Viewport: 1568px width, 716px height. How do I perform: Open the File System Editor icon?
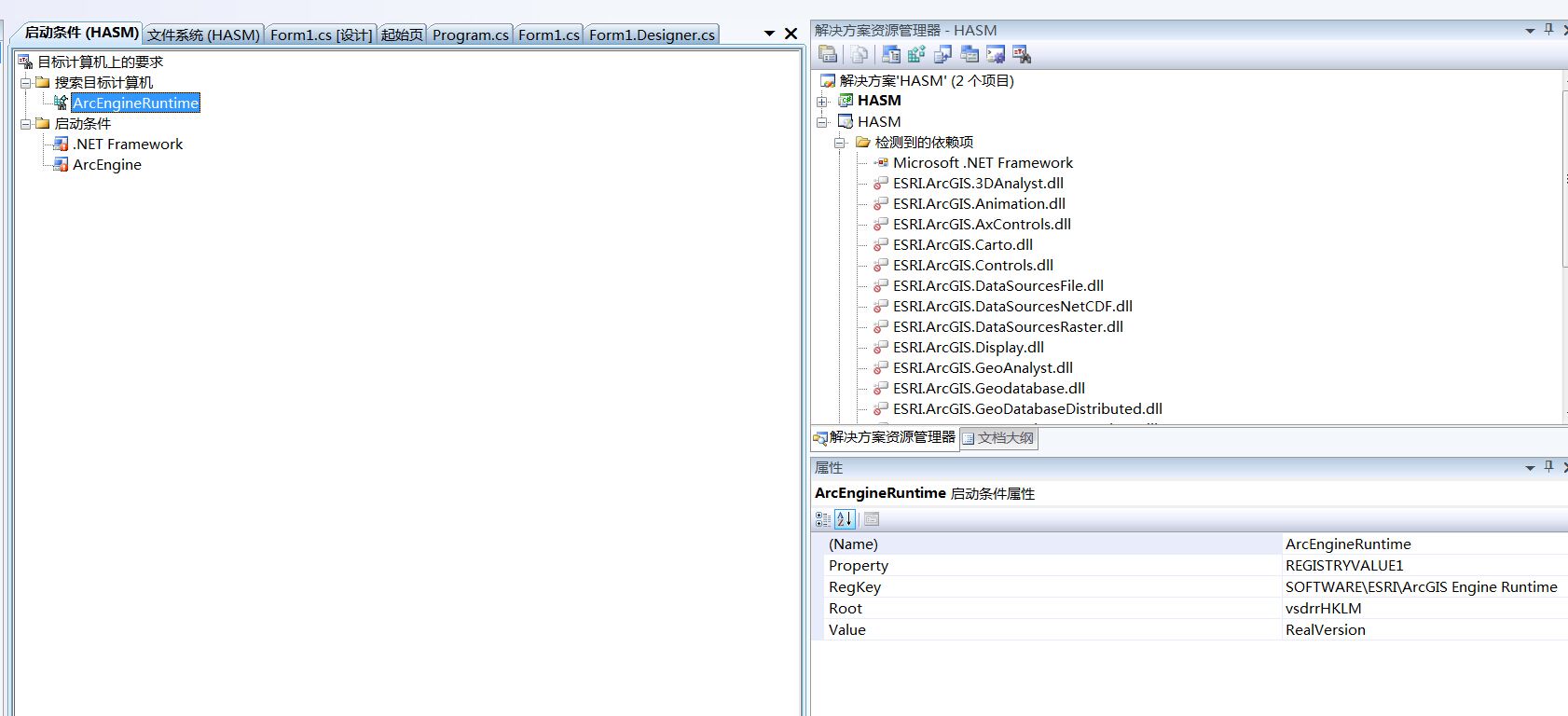(891, 55)
